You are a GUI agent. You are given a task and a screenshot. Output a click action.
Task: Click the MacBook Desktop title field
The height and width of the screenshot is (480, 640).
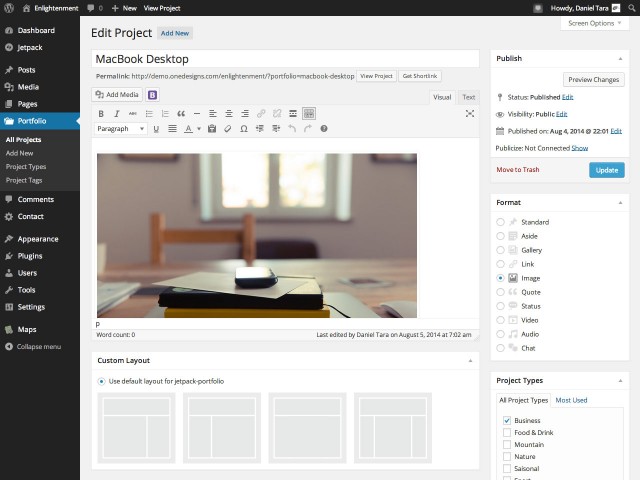(x=285, y=59)
